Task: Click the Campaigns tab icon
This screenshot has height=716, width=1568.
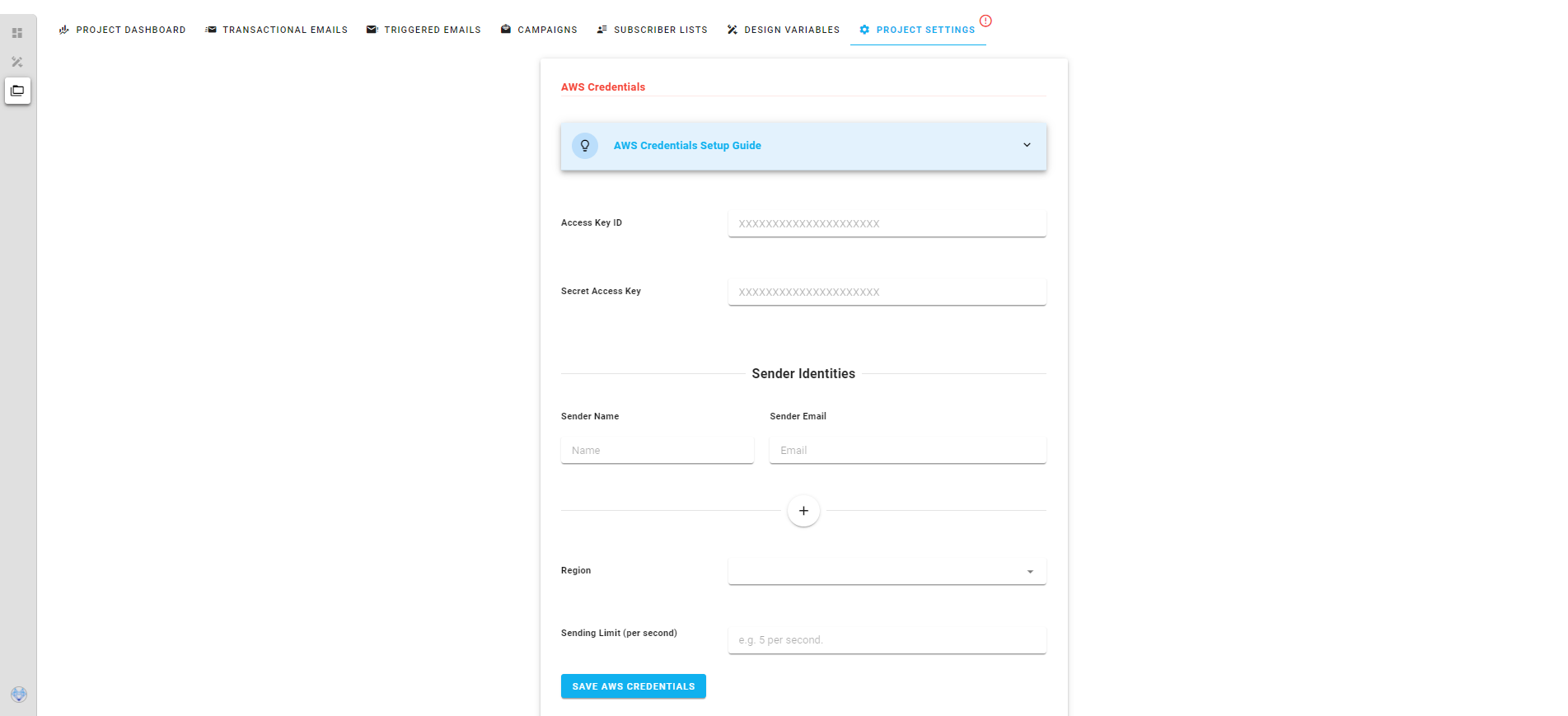Action: (x=506, y=30)
